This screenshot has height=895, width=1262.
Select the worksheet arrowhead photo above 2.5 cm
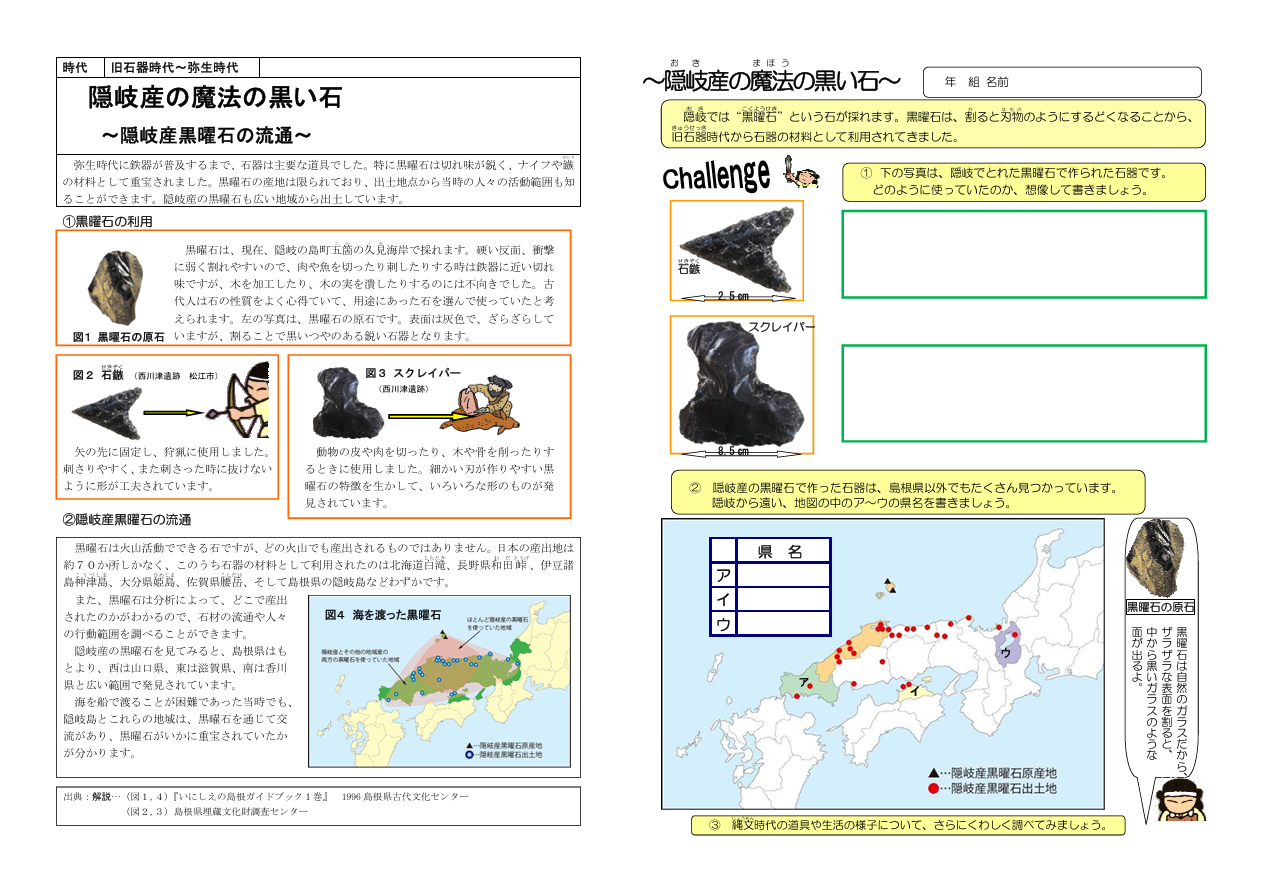click(x=740, y=249)
